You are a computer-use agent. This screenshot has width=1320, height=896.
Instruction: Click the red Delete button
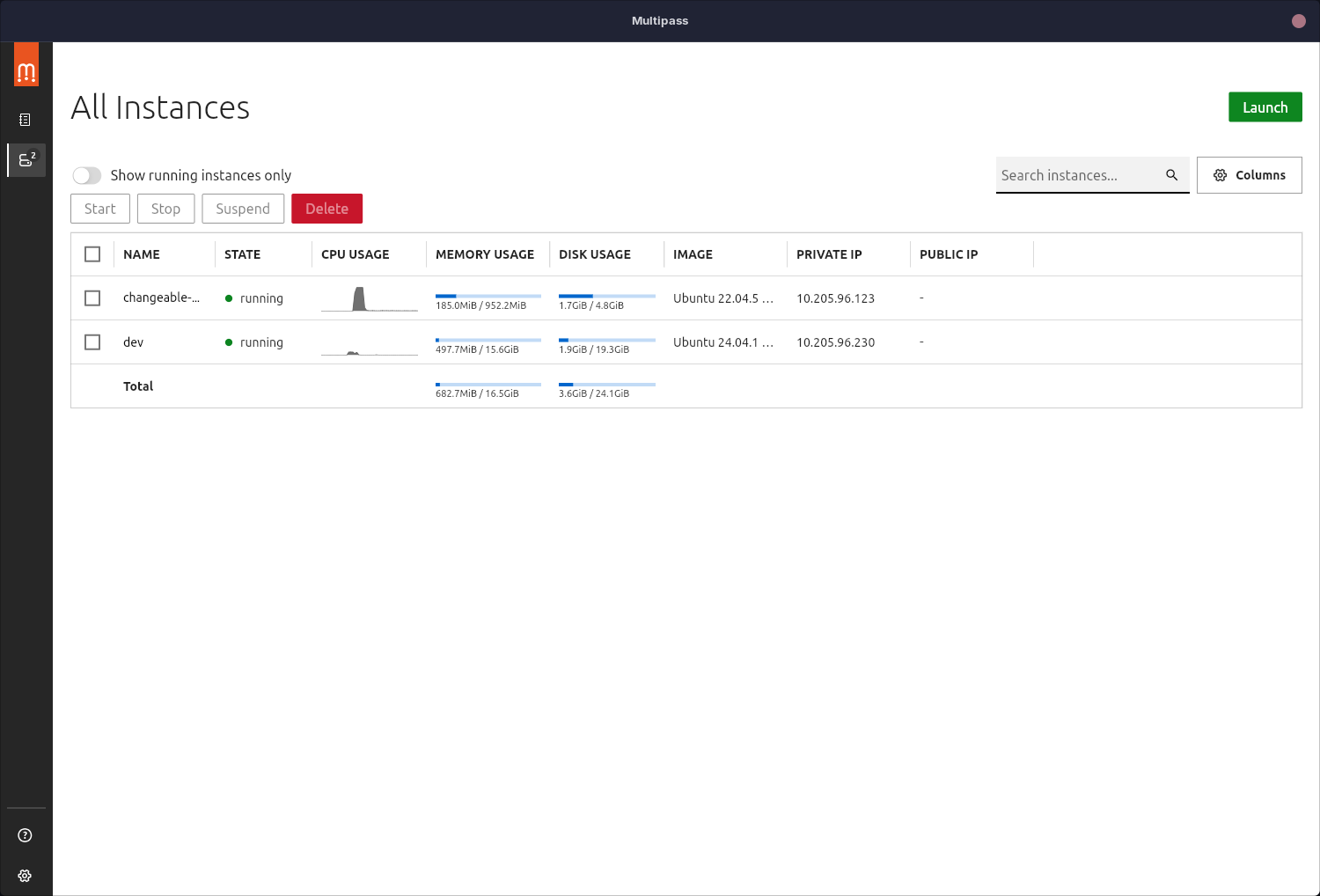click(x=326, y=209)
